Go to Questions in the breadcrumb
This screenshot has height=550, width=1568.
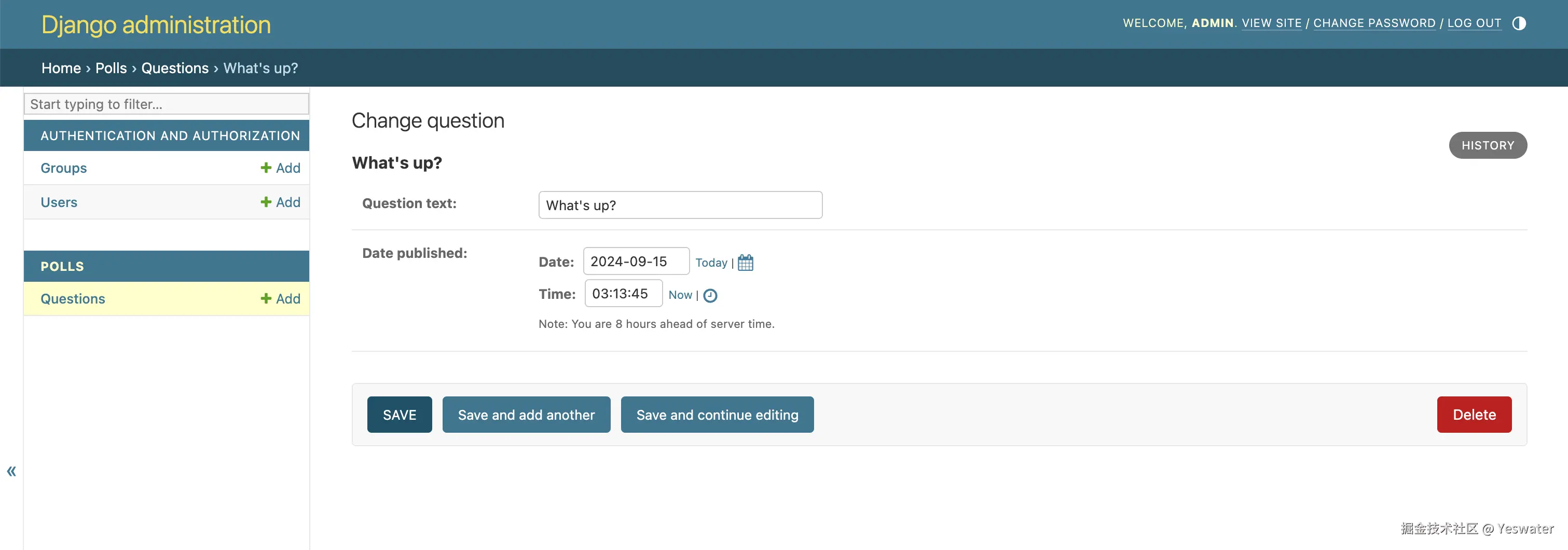pyautogui.click(x=175, y=68)
